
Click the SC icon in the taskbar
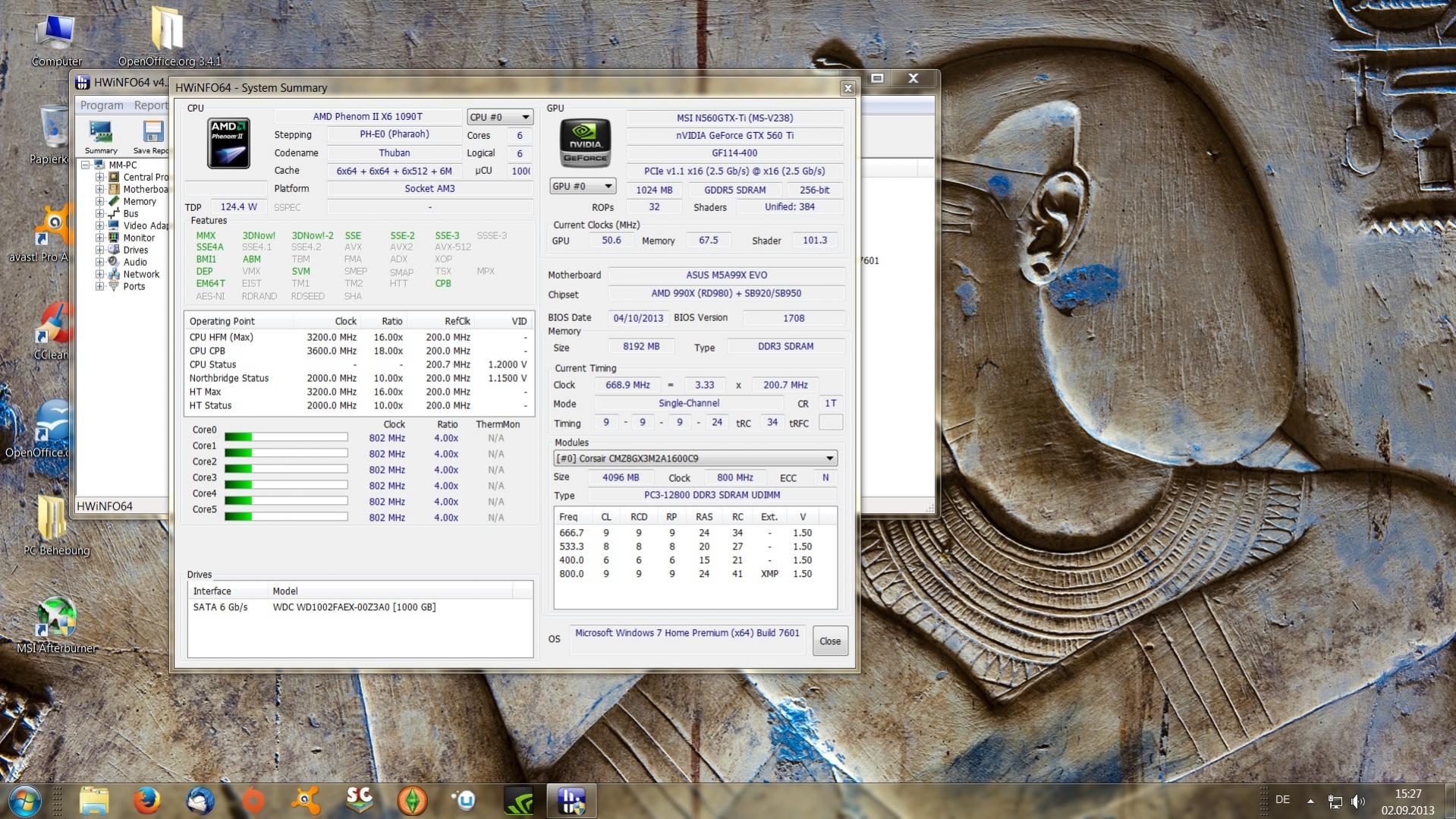point(359,802)
